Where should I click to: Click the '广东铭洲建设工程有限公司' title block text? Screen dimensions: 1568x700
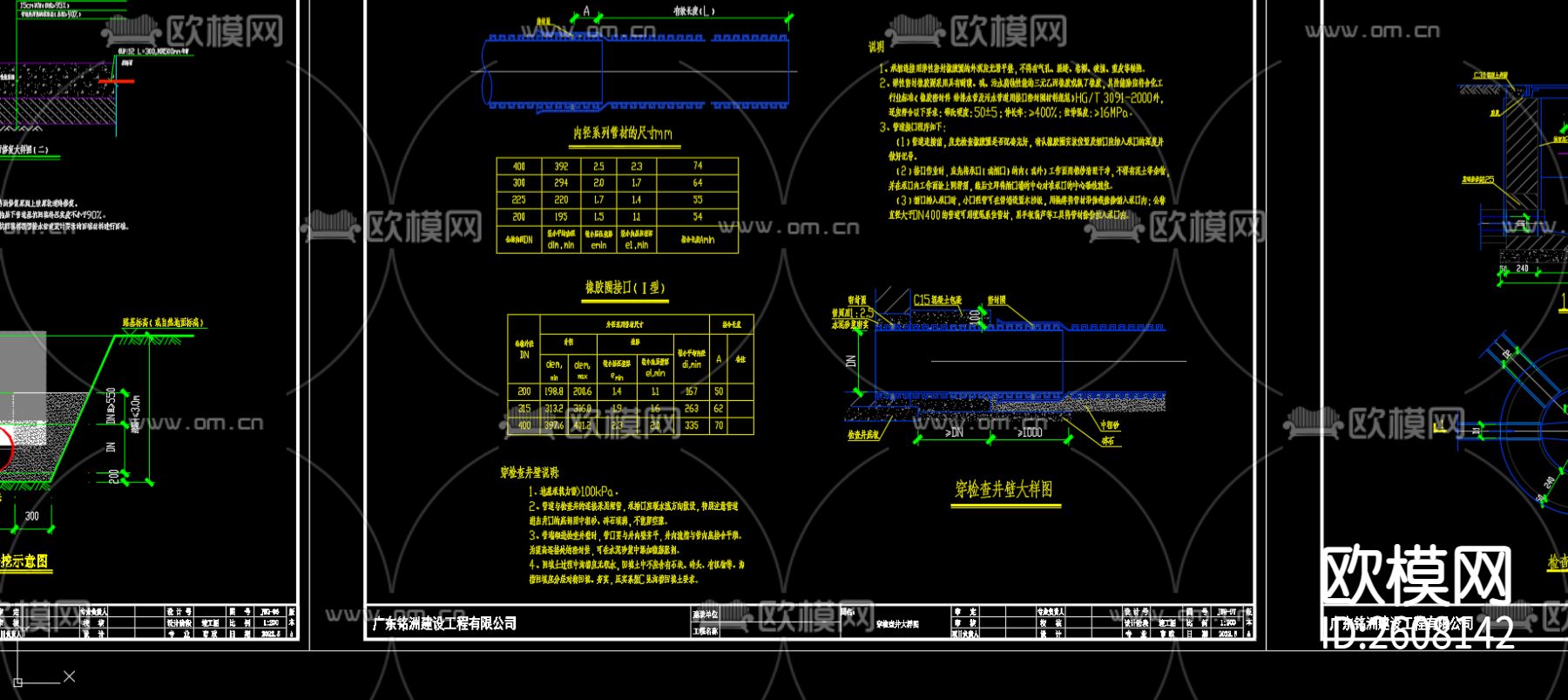[444, 623]
